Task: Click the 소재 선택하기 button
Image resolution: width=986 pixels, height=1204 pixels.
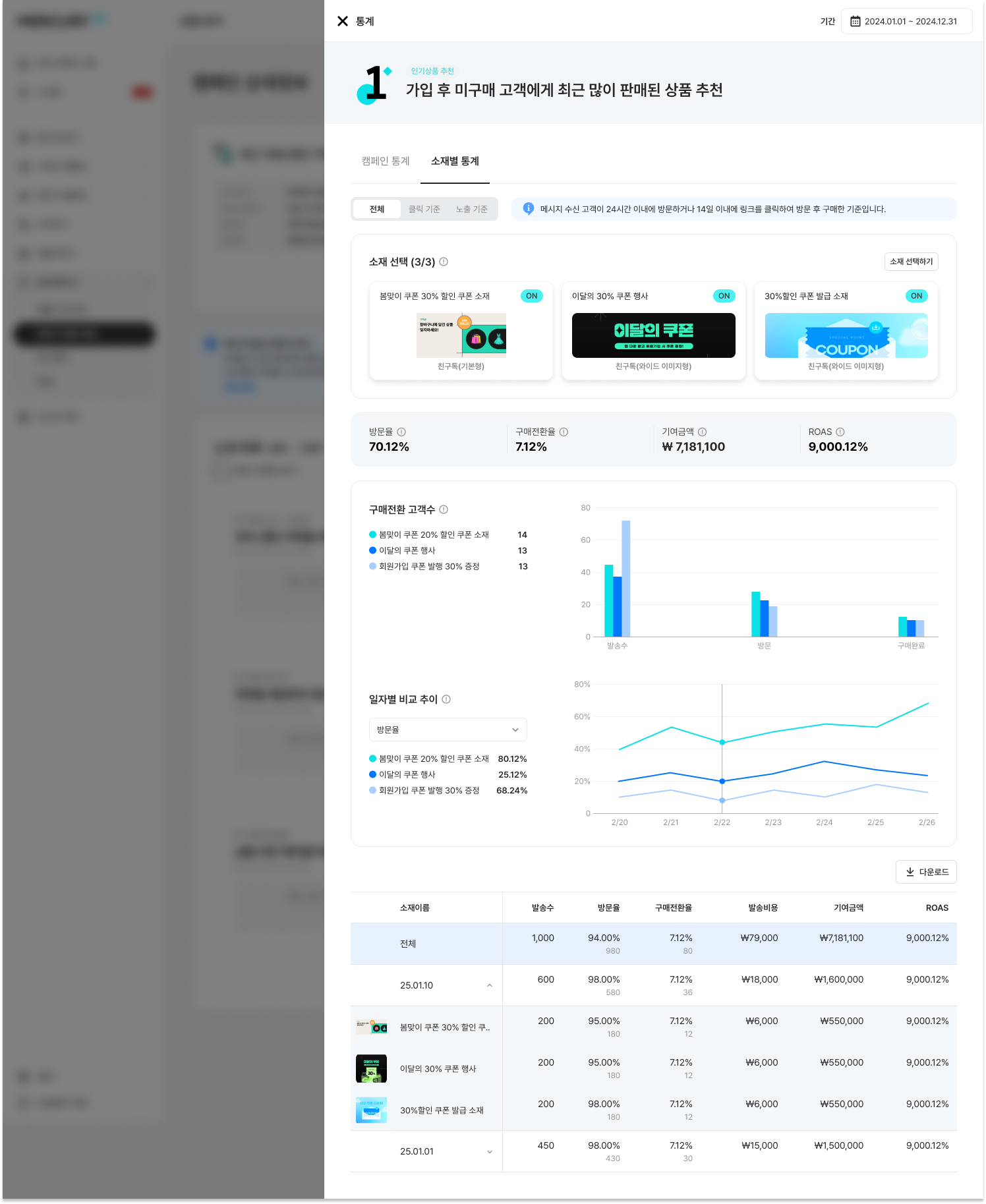Action: pos(911,262)
